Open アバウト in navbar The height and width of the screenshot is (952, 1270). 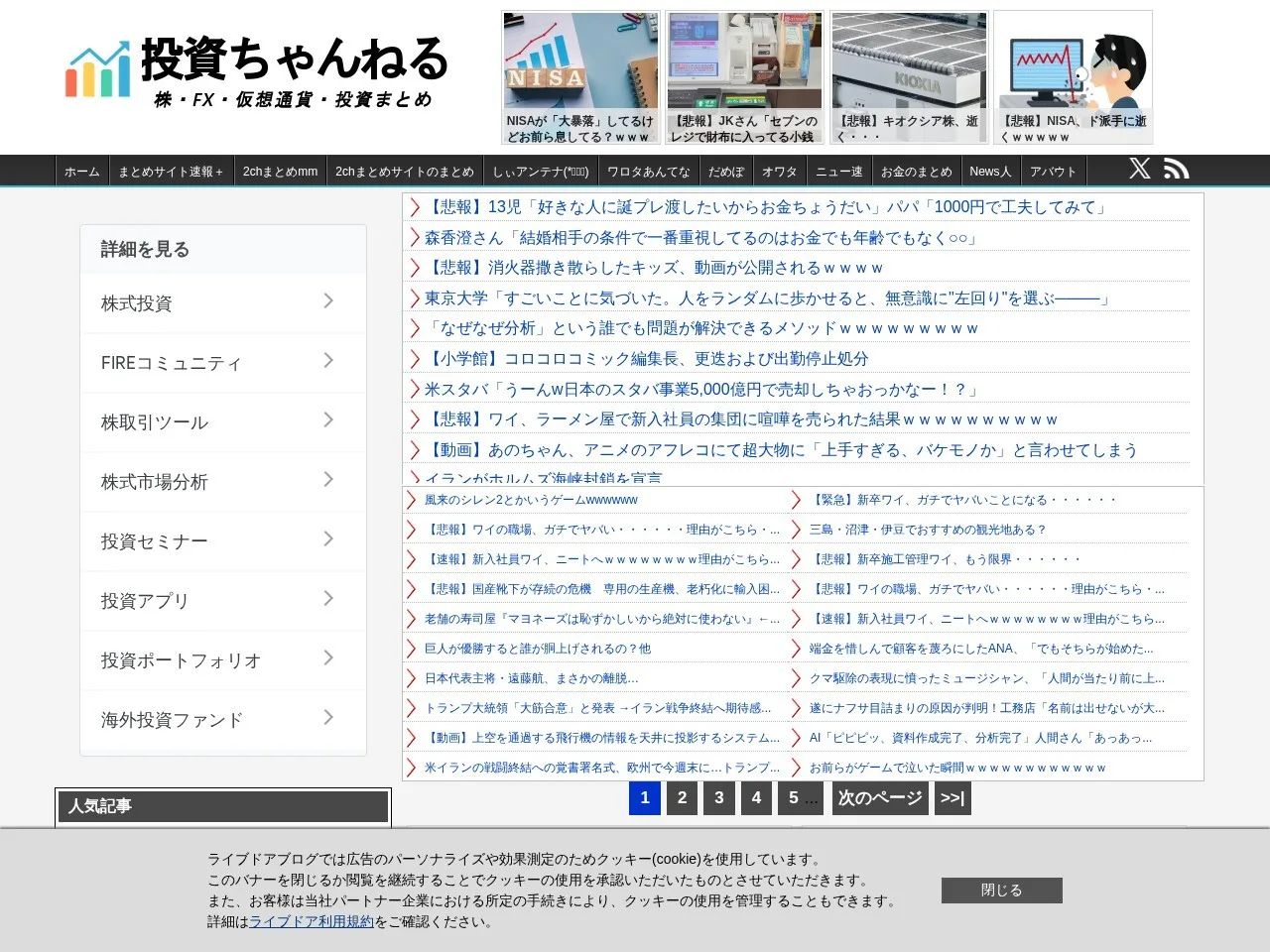tap(1054, 172)
